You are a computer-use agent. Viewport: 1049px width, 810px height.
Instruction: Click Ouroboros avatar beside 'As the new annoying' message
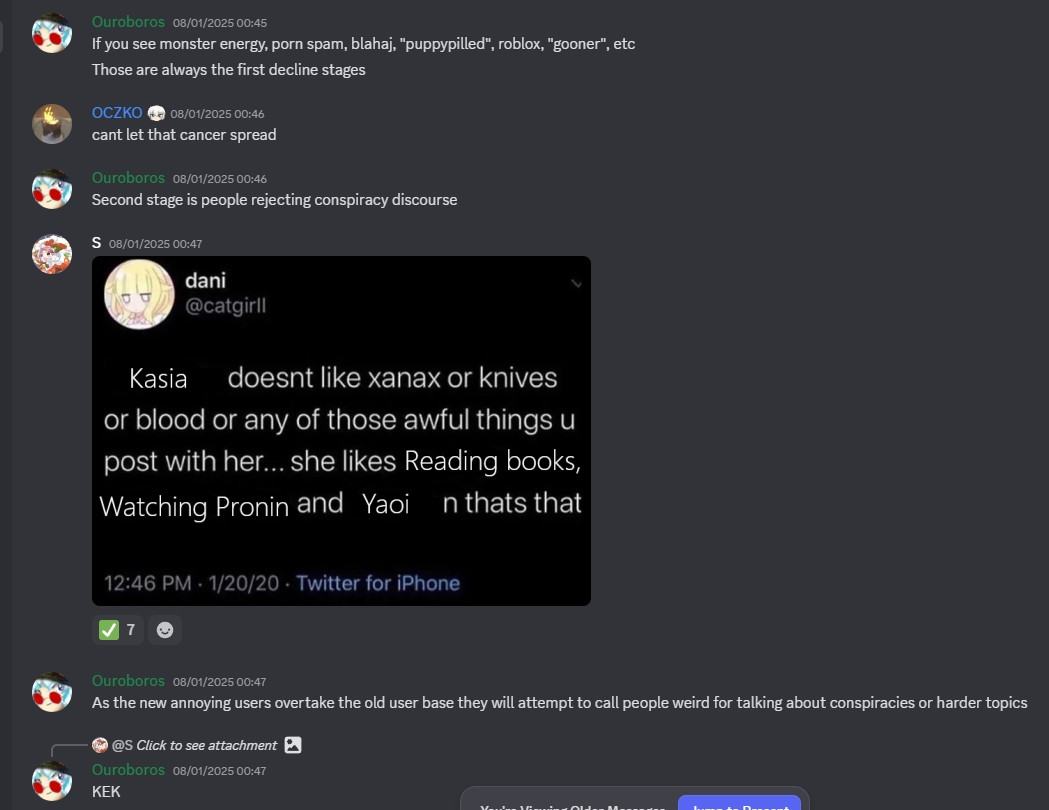tap(52, 691)
